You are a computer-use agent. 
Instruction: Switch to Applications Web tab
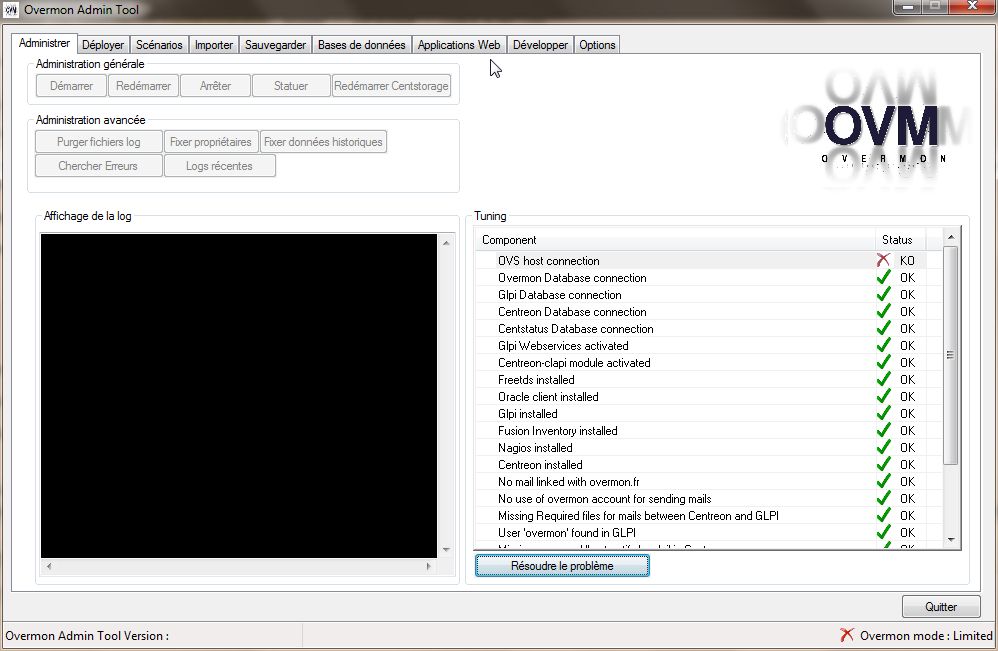click(458, 45)
